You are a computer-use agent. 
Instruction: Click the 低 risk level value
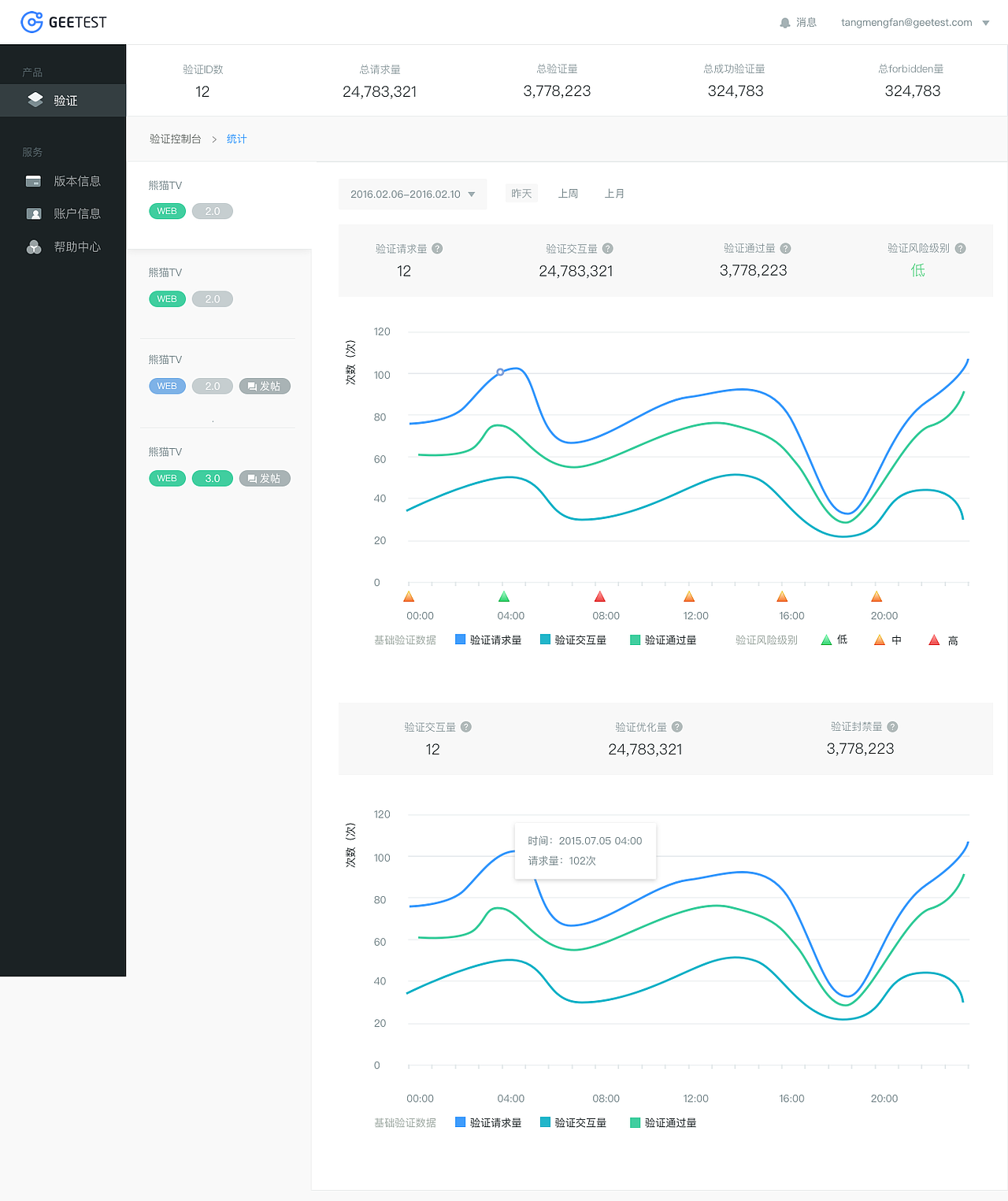coord(918,270)
